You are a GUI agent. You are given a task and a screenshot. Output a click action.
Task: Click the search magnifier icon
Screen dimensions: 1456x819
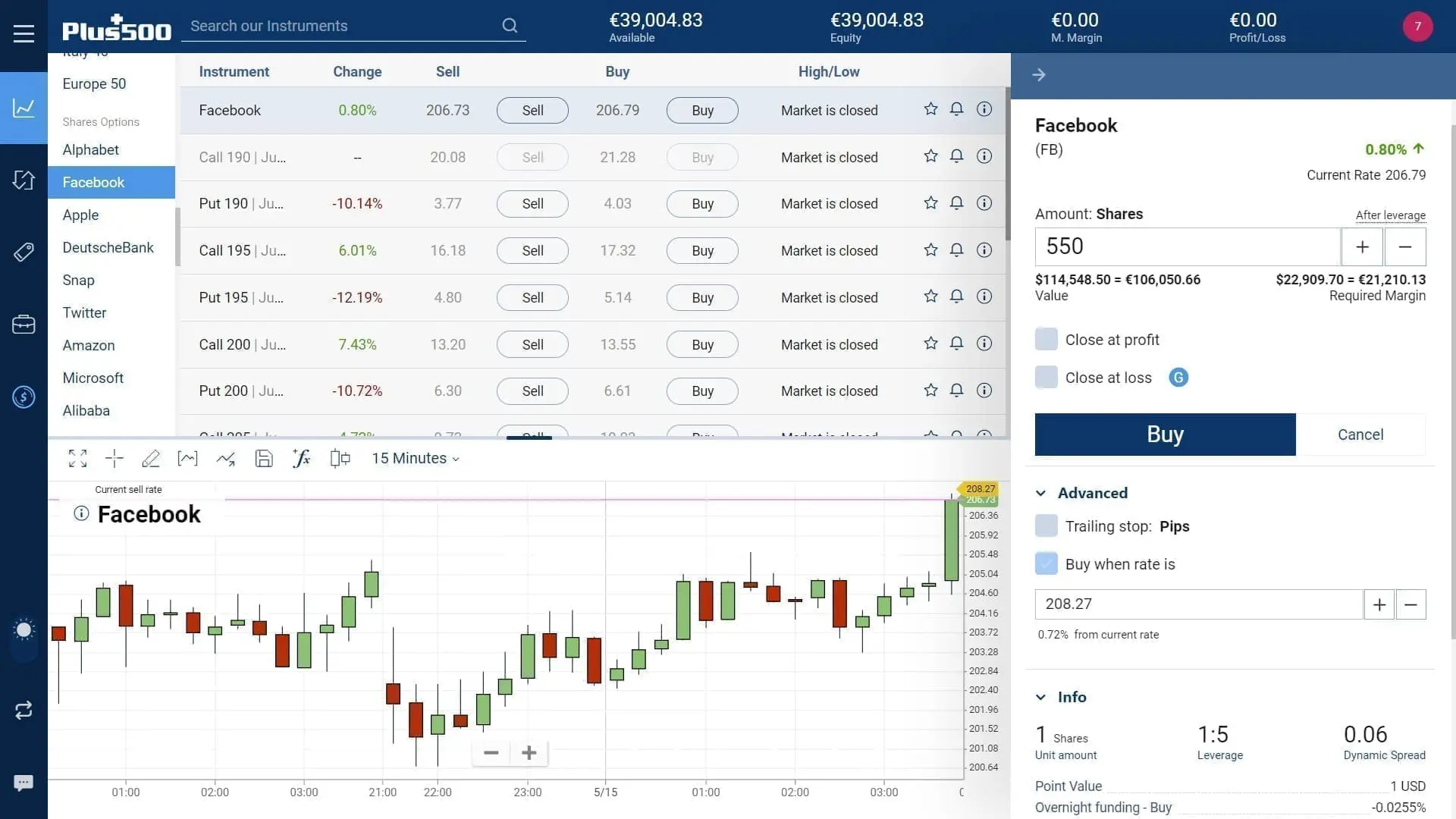tap(510, 26)
